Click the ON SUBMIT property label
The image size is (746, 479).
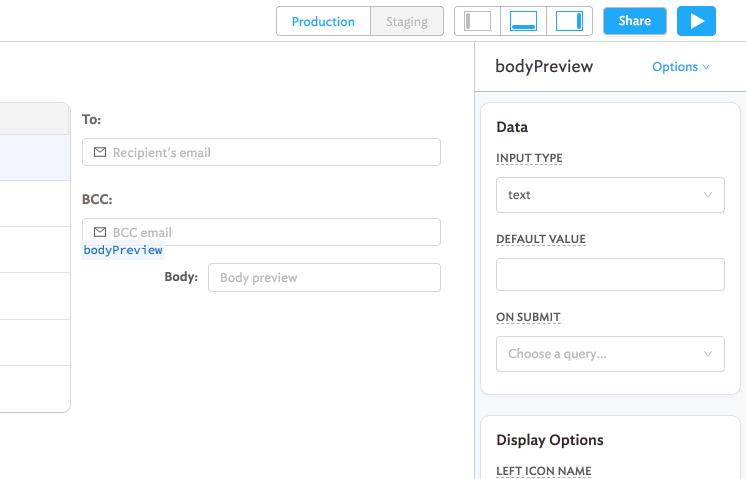(528, 317)
